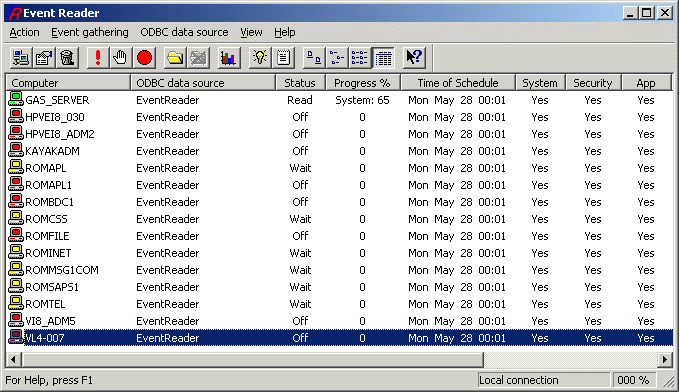Select the GAS_SERVER row name
Viewport: 679px width, 392px height.
coord(57,100)
